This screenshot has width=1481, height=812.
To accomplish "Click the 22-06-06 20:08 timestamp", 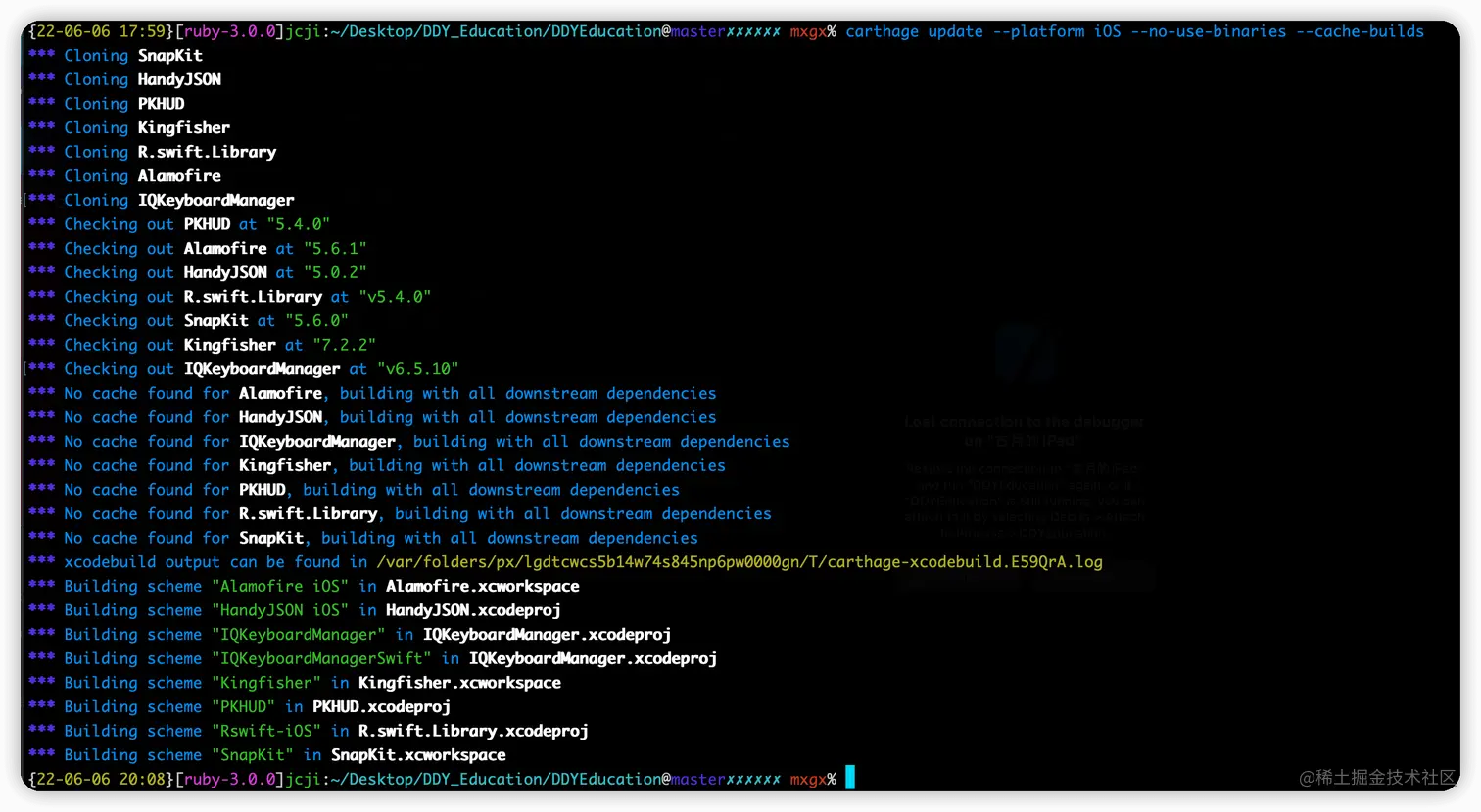I will pyautogui.click(x=102, y=779).
